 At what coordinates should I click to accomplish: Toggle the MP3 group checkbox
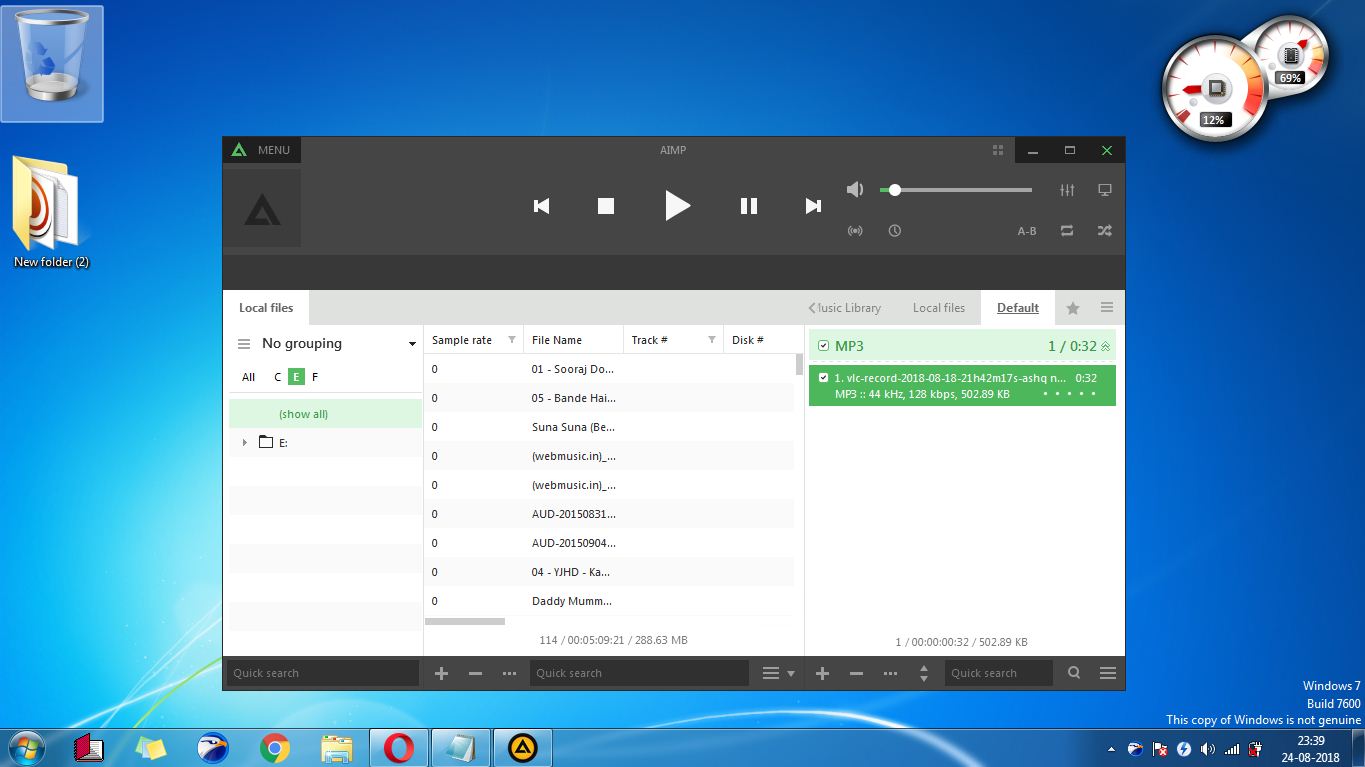click(823, 346)
